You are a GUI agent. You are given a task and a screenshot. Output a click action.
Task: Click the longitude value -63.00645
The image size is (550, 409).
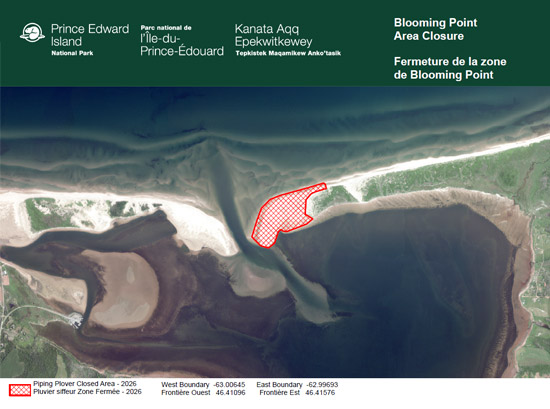pos(229,385)
